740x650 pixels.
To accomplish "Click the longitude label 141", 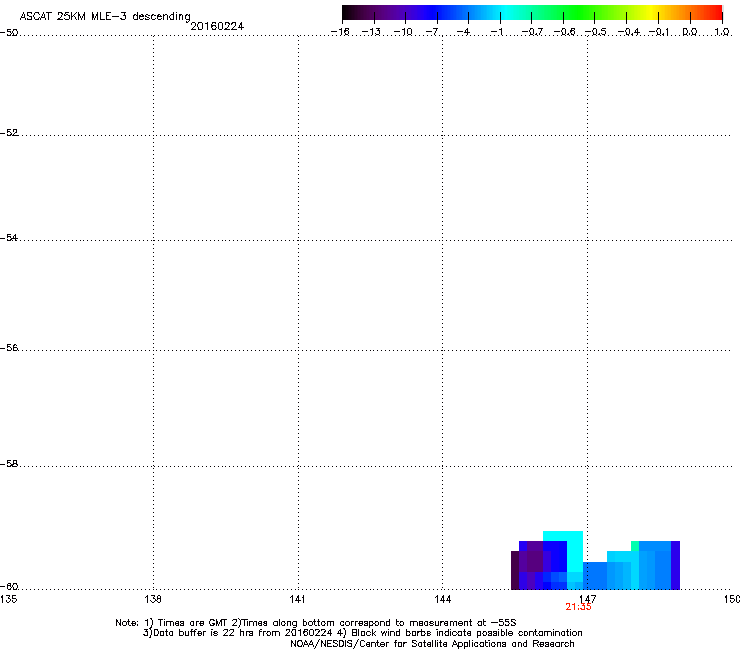I will (x=297, y=599).
